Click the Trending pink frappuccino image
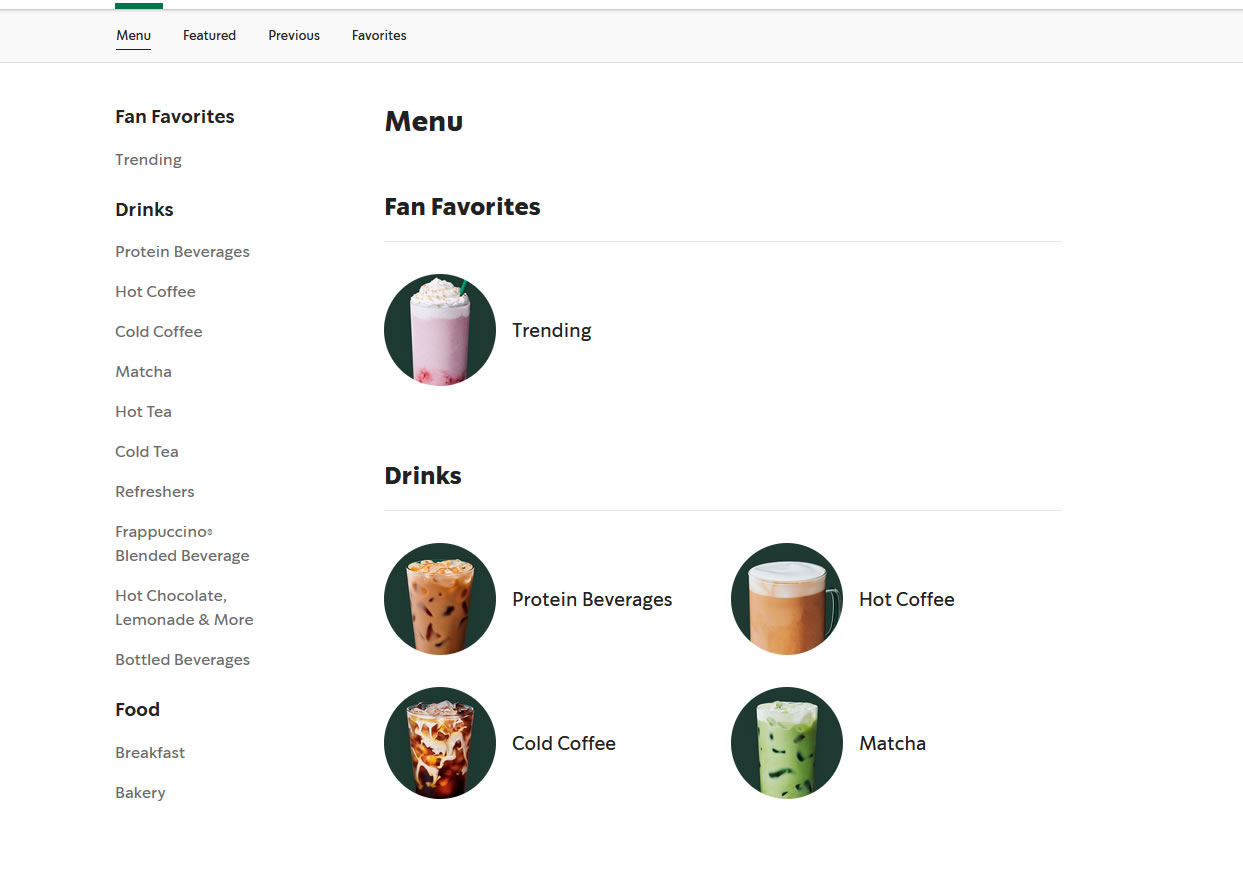Viewport: 1243px width, 880px height. (440, 330)
